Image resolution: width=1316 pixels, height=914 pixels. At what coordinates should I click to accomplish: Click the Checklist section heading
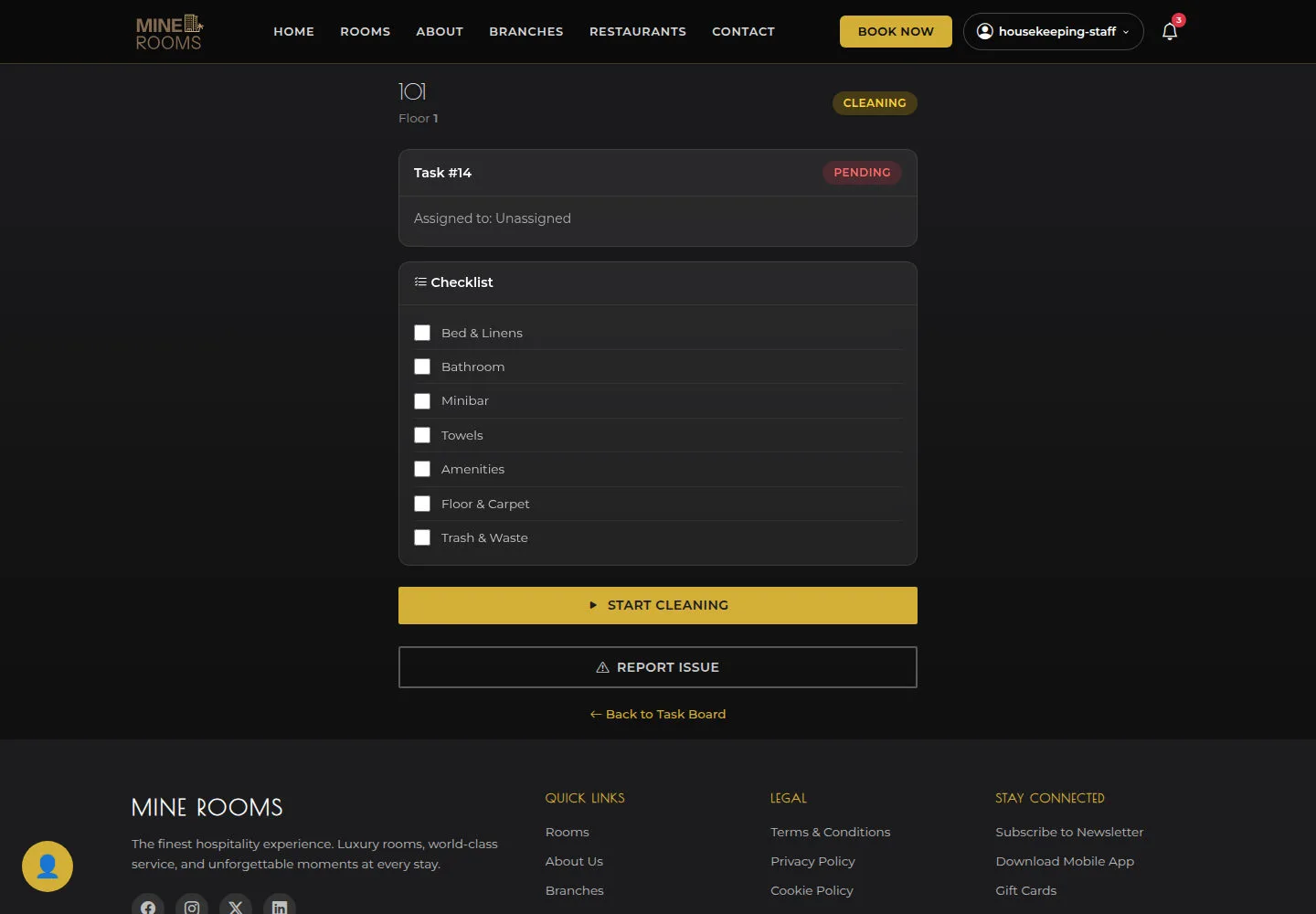(x=453, y=282)
